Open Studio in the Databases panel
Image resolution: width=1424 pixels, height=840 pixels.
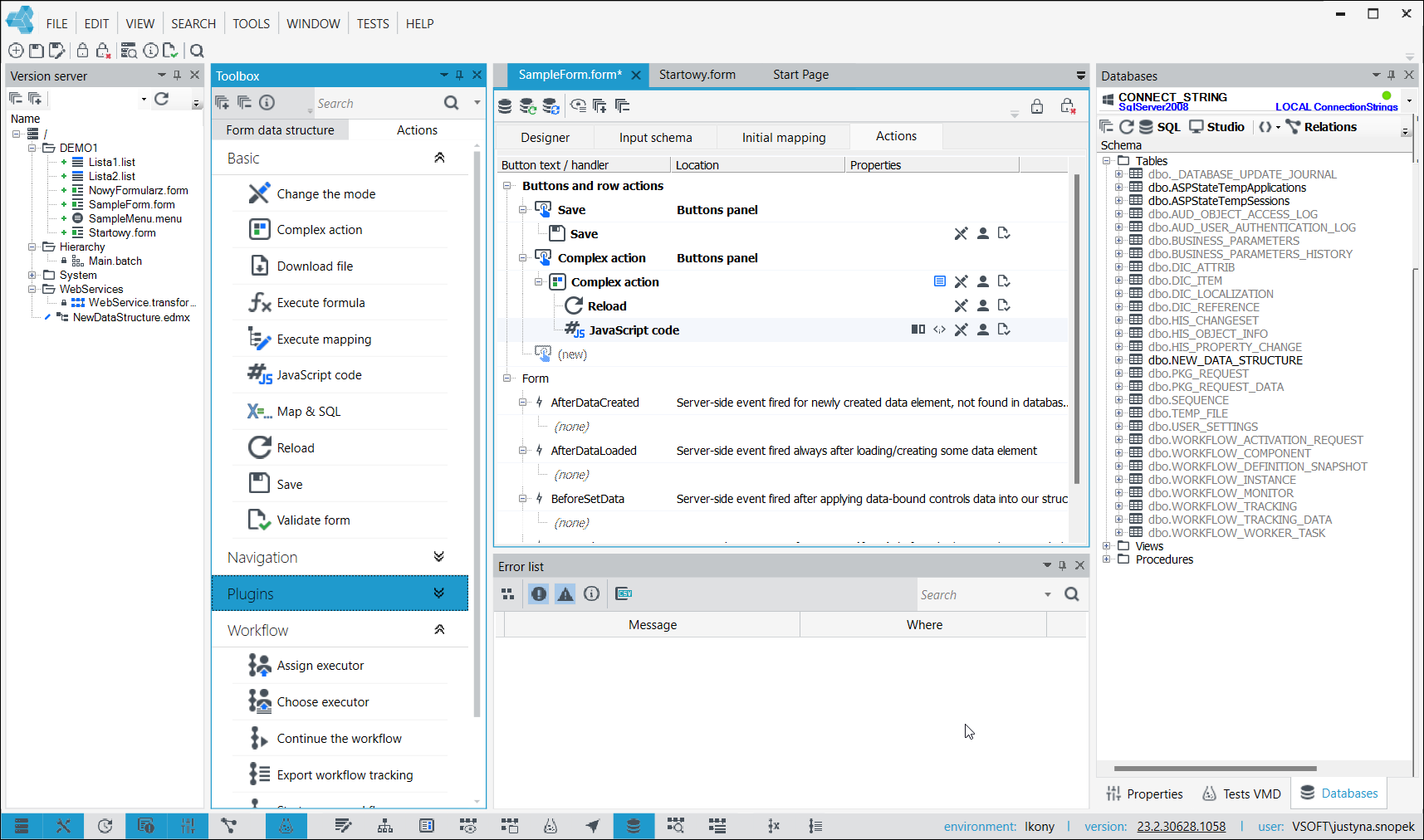[x=1217, y=127]
